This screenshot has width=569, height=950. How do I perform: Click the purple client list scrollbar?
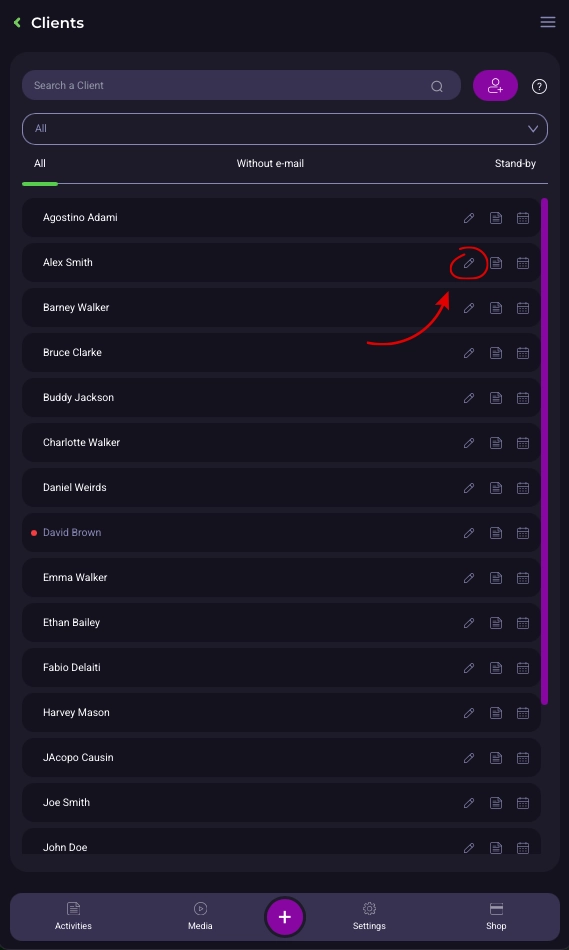click(x=544, y=451)
